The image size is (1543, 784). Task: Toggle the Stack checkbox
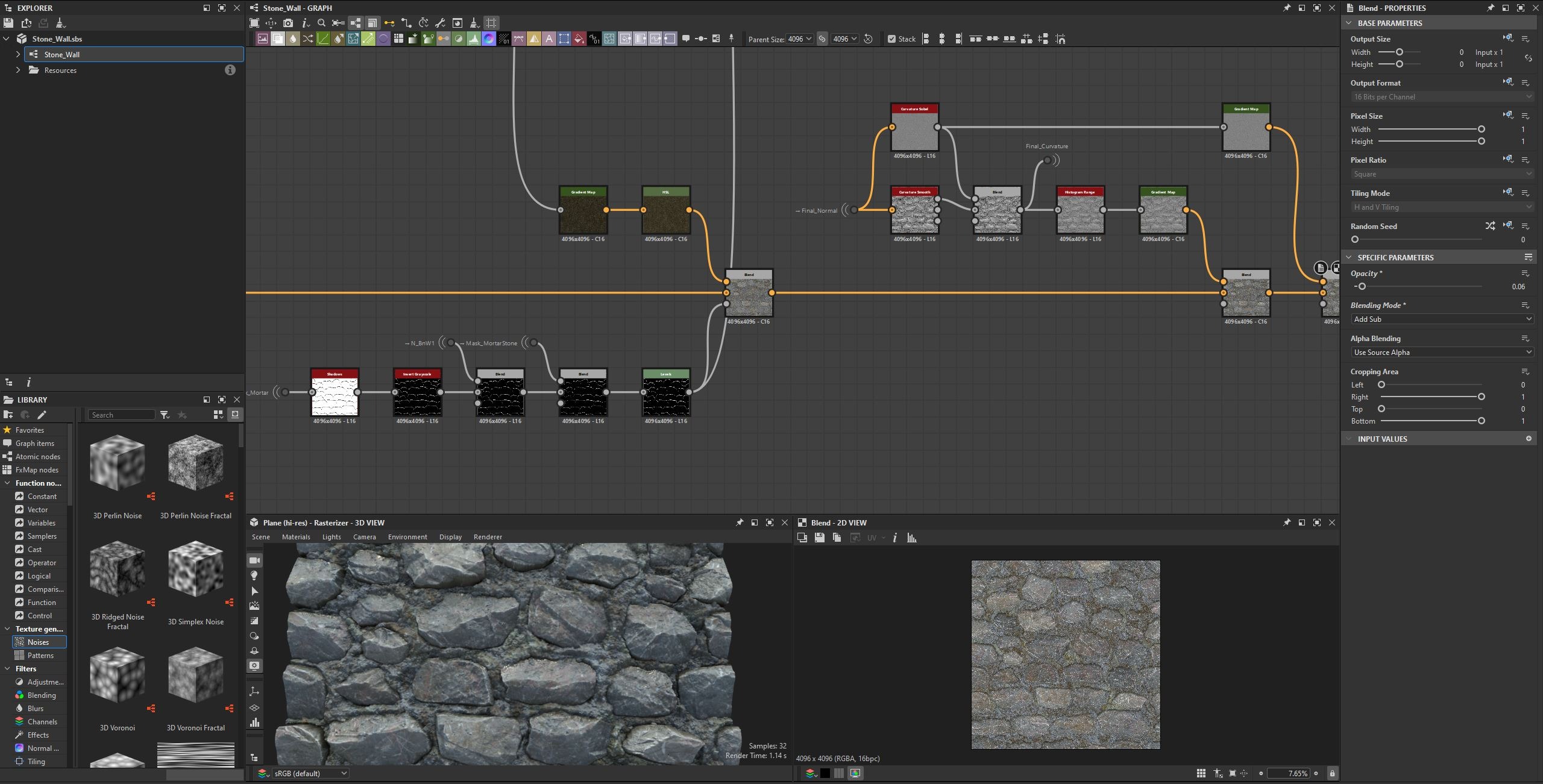pyautogui.click(x=891, y=39)
